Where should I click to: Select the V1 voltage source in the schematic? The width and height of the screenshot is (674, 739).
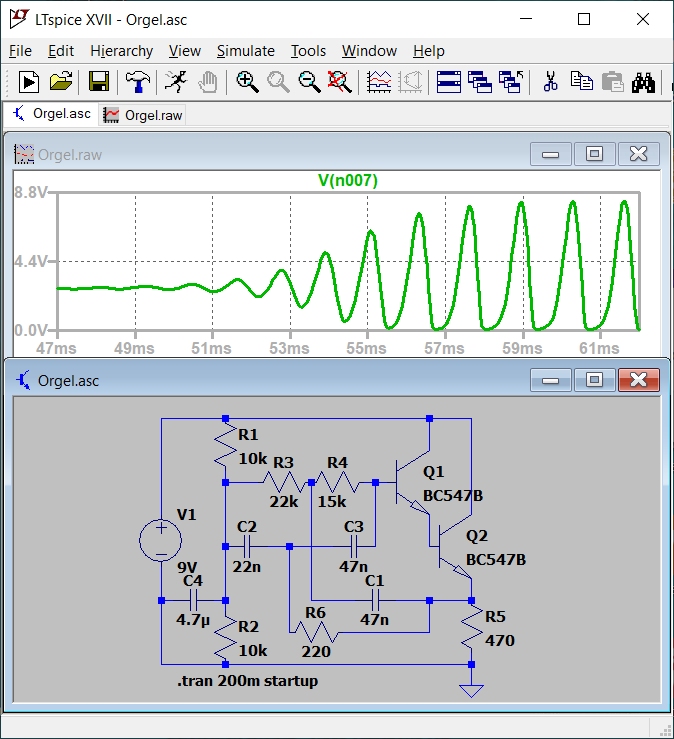click(161, 541)
